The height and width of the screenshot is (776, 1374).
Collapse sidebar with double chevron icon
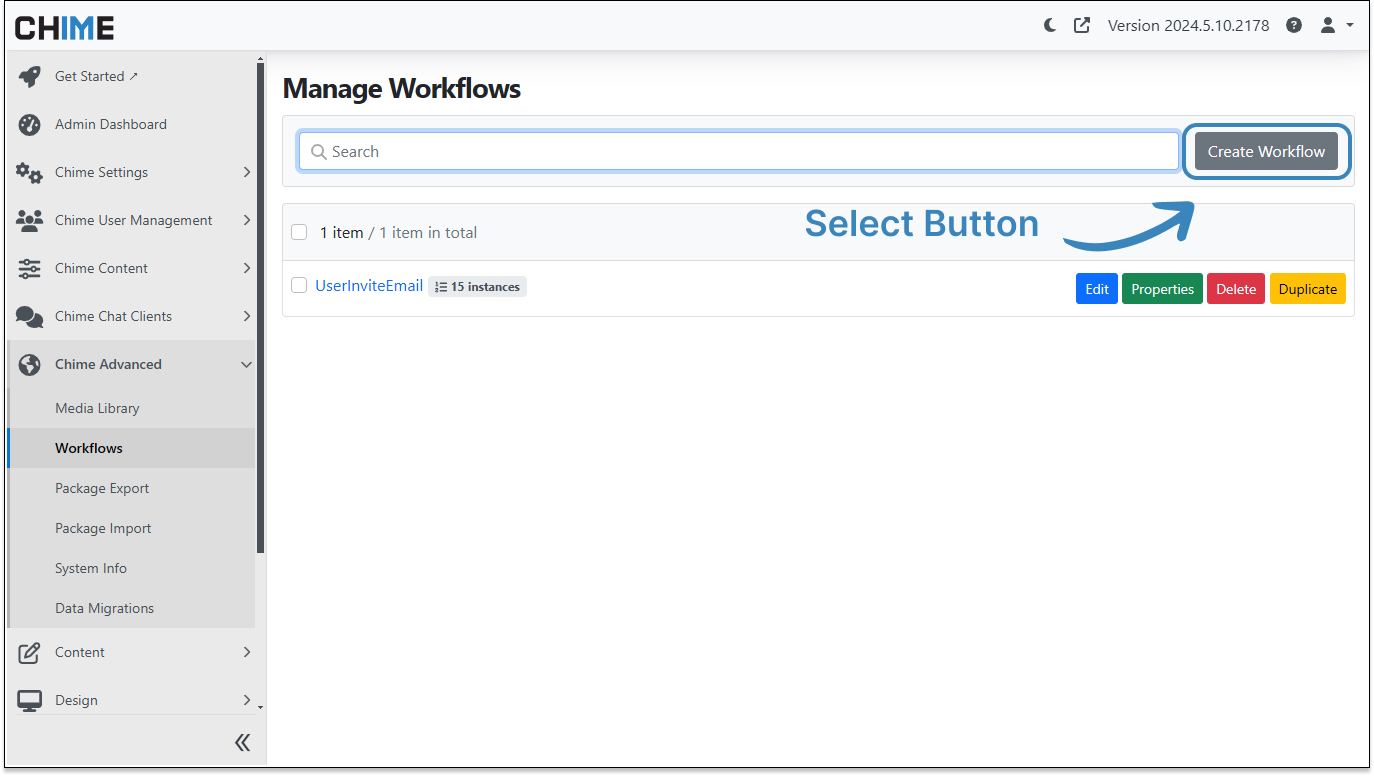pos(242,742)
